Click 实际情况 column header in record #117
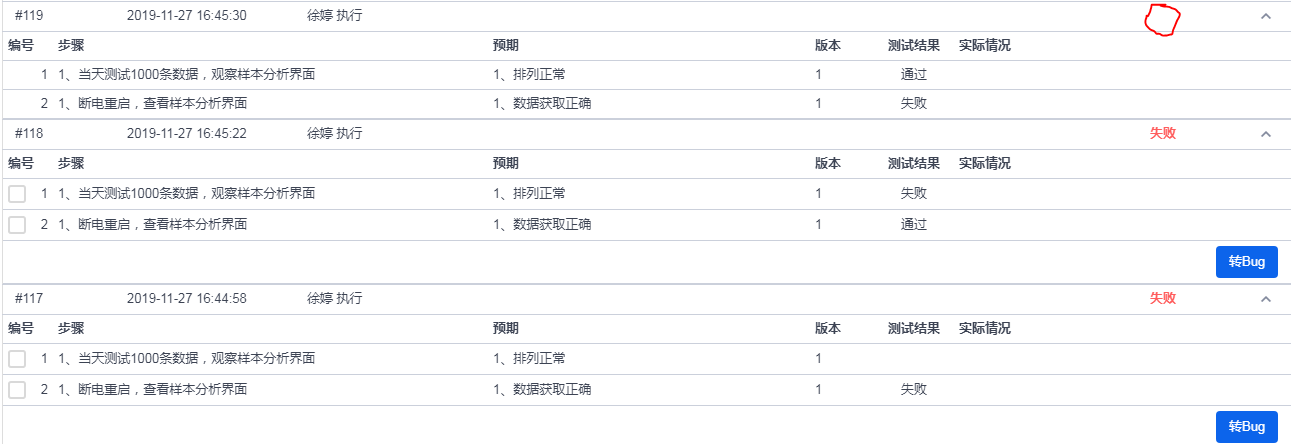Screen dimensions: 1291x444 [x=984, y=328]
